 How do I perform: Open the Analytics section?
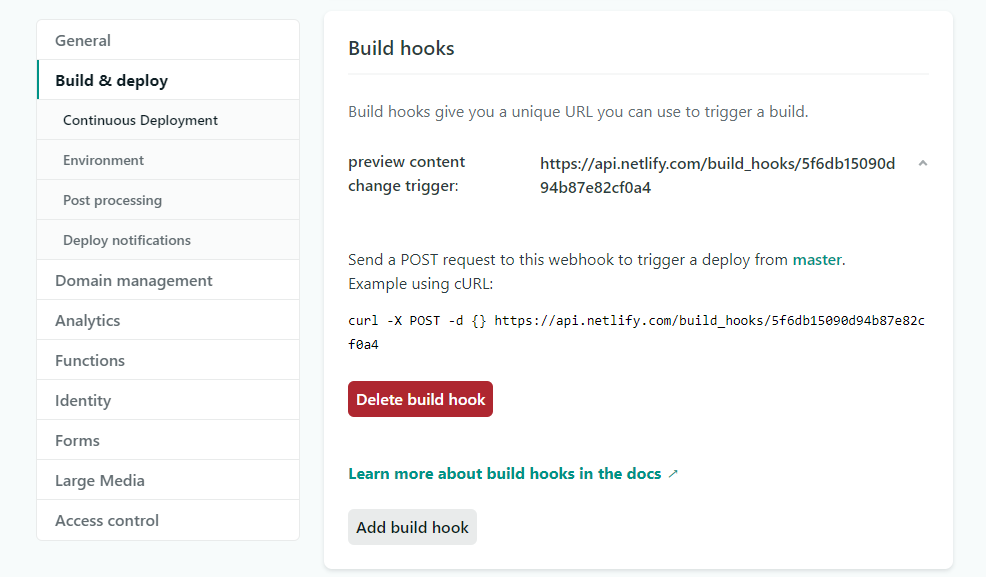coord(87,320)
